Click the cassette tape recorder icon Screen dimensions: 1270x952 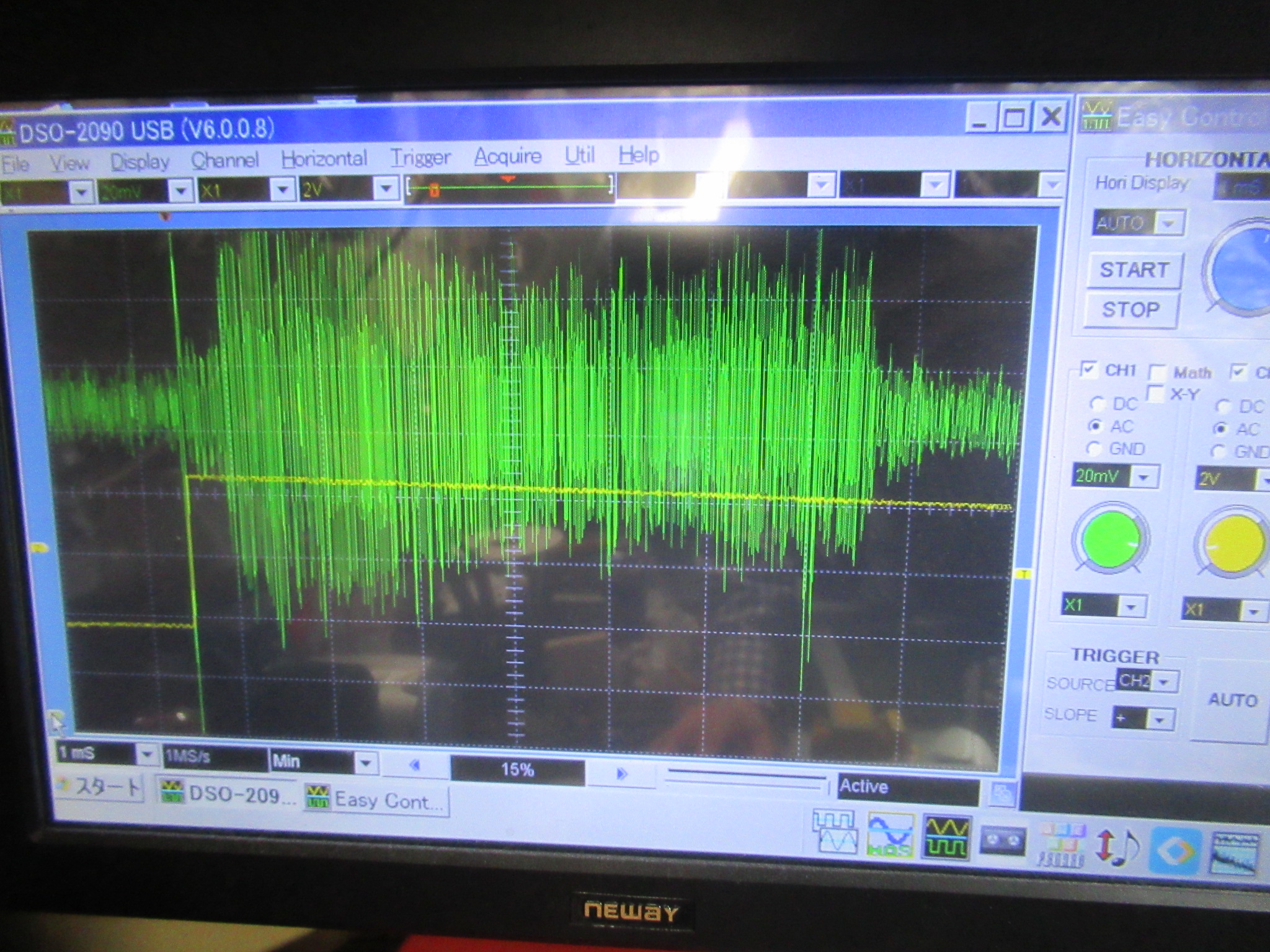[1003, 842]
